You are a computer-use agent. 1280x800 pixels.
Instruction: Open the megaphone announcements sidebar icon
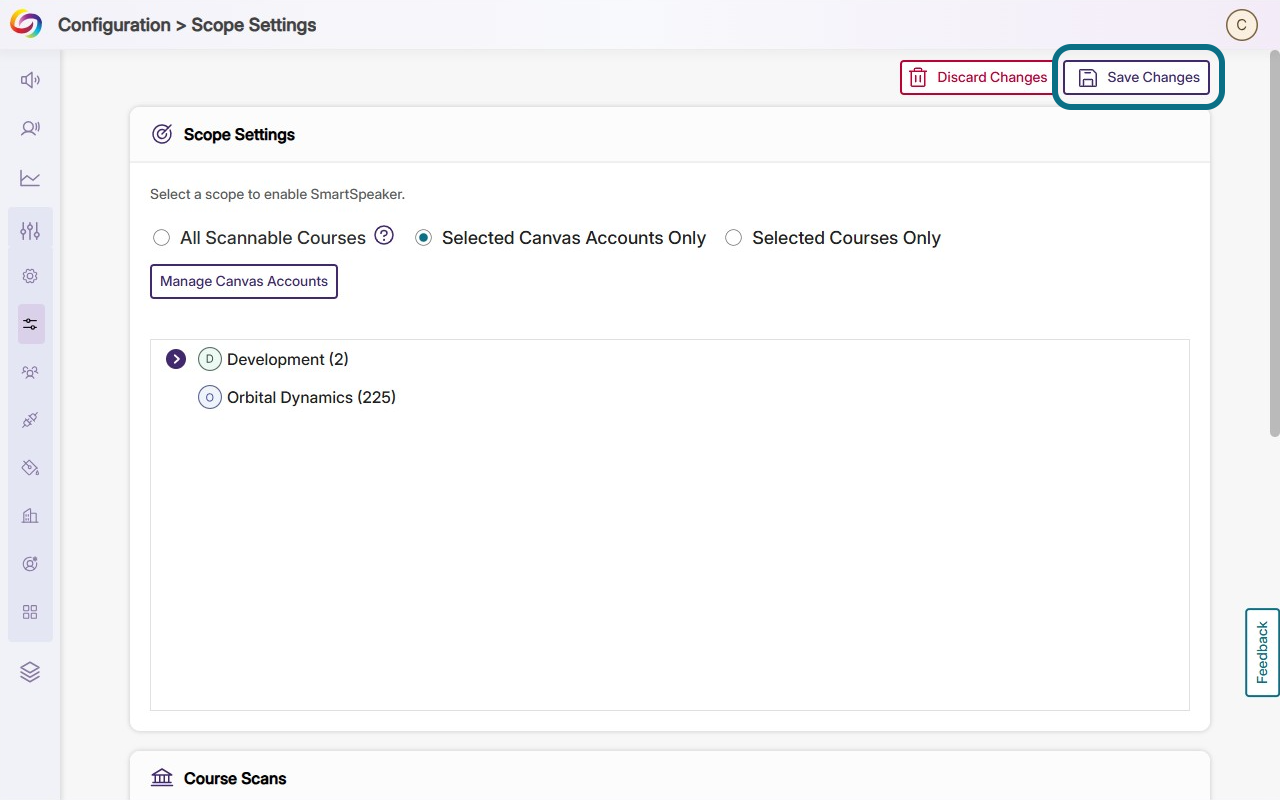[30, 80]
